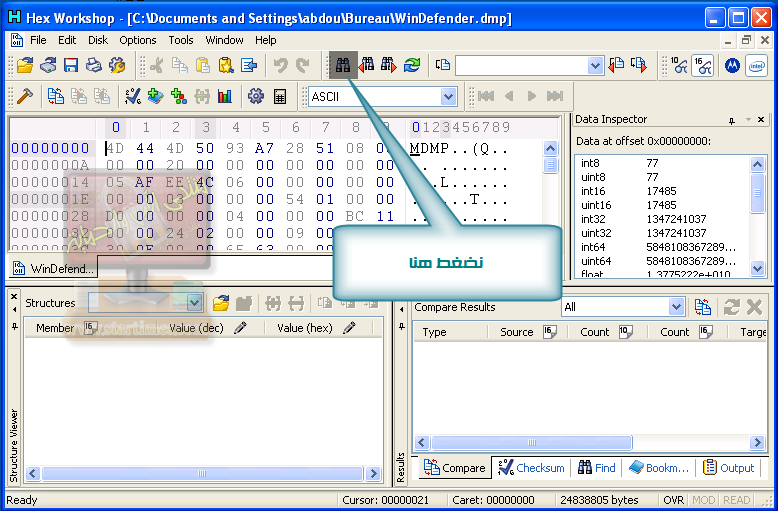Click the Add Bookmark green plus icon
Image resolution: width=778 pixels, height=511 pixels.
[x=155, y=96]
